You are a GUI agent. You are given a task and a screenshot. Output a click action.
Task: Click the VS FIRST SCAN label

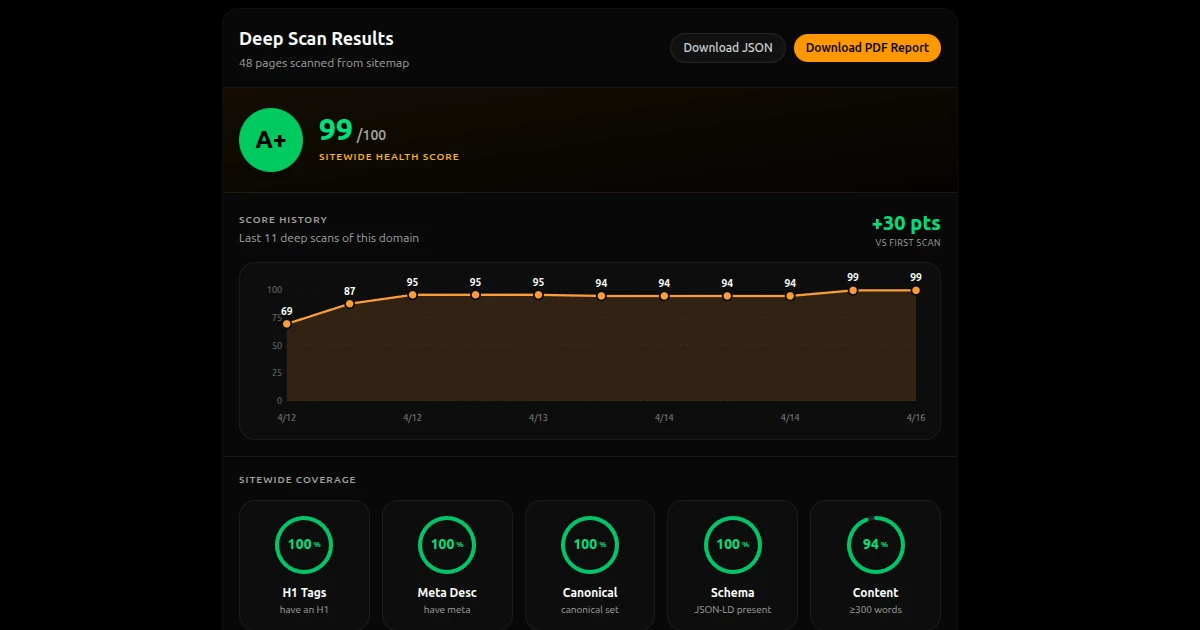coord(908,243)
